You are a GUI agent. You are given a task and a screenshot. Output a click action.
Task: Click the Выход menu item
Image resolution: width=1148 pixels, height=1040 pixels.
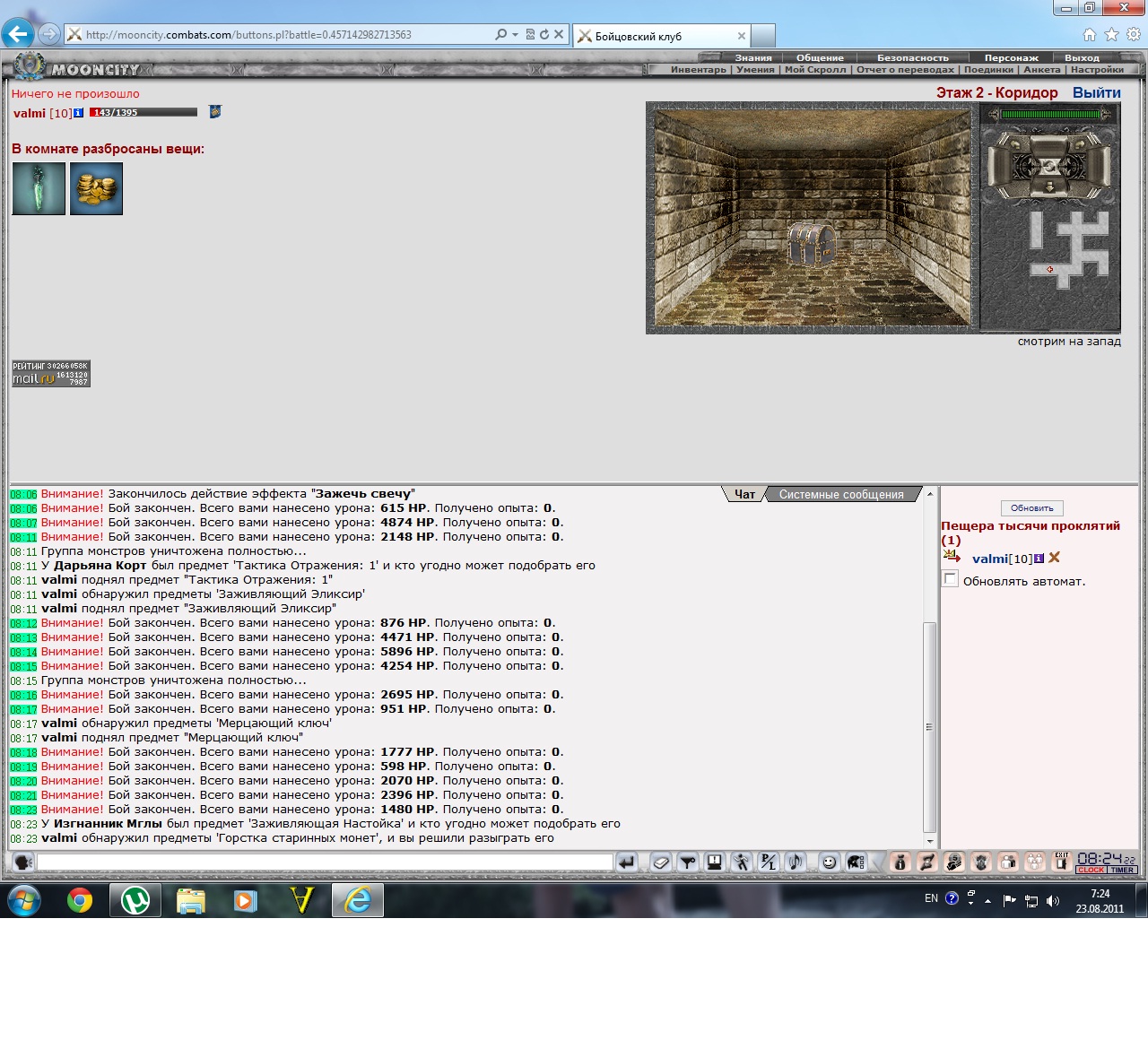pos(1082,57)
